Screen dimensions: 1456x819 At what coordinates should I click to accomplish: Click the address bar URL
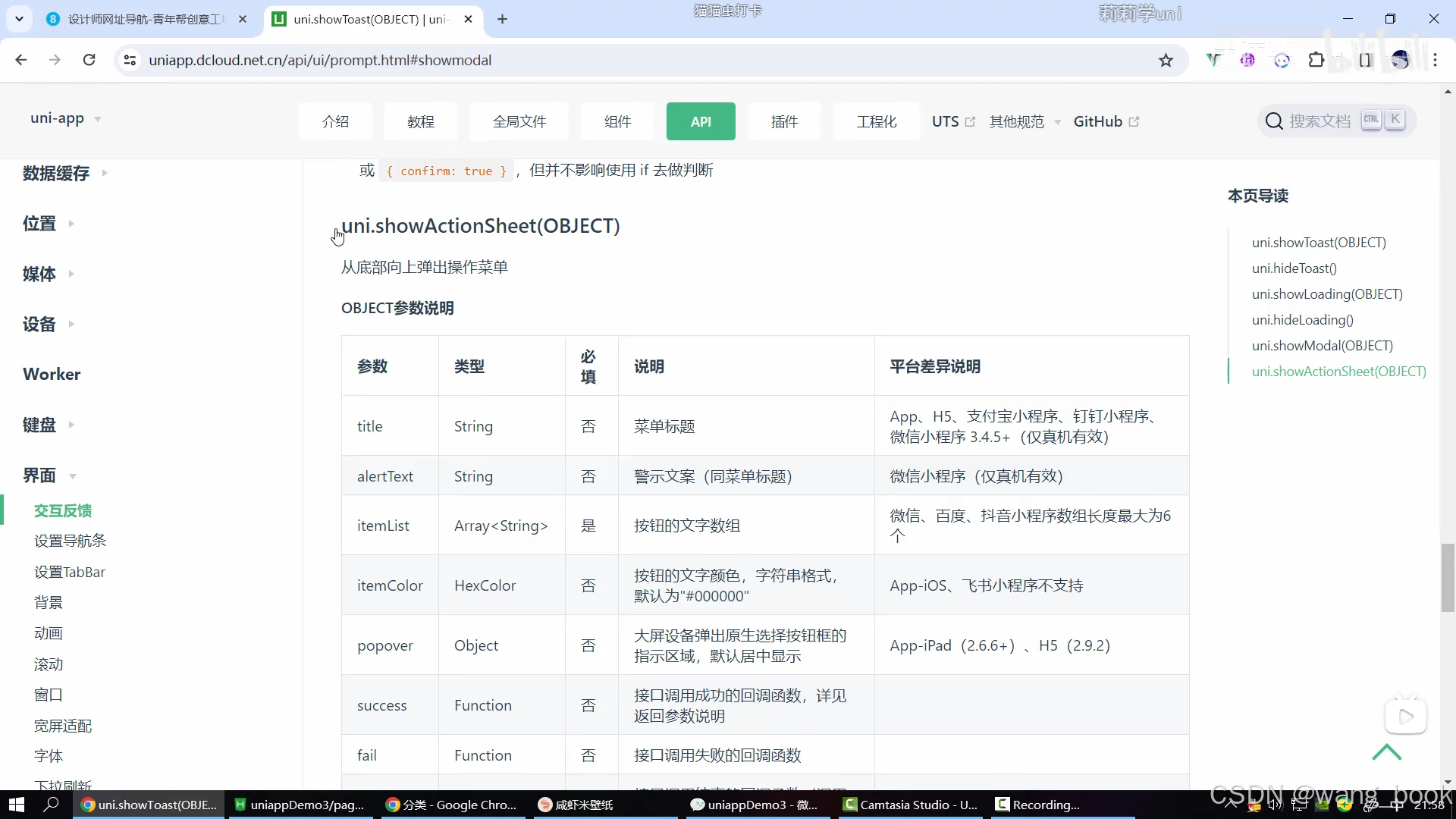tap(320, 60)
